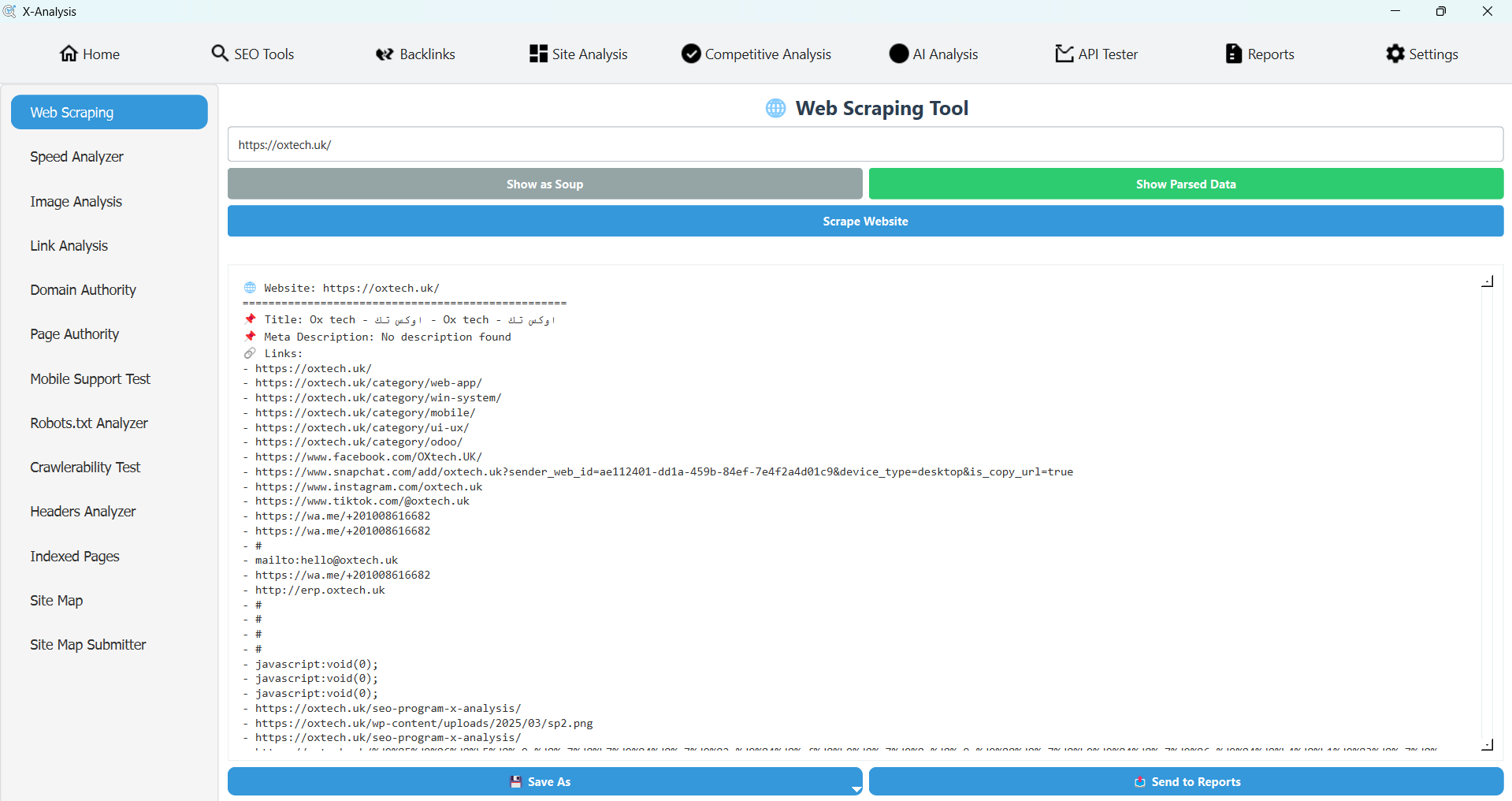1512x801 pixels.
Task: Click the mailto:hello@oxtech.uk line
Action: click(x=327, y=561)
